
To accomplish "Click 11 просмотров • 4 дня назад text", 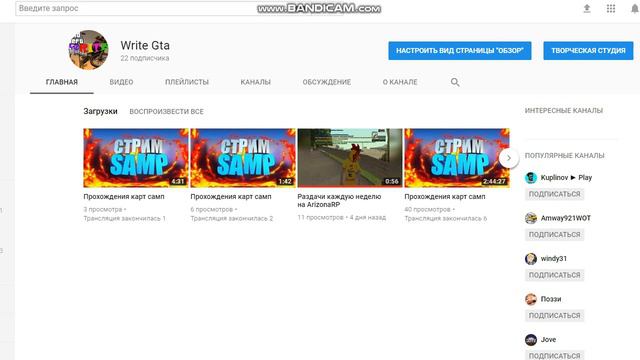I will (x=341, y=217).
